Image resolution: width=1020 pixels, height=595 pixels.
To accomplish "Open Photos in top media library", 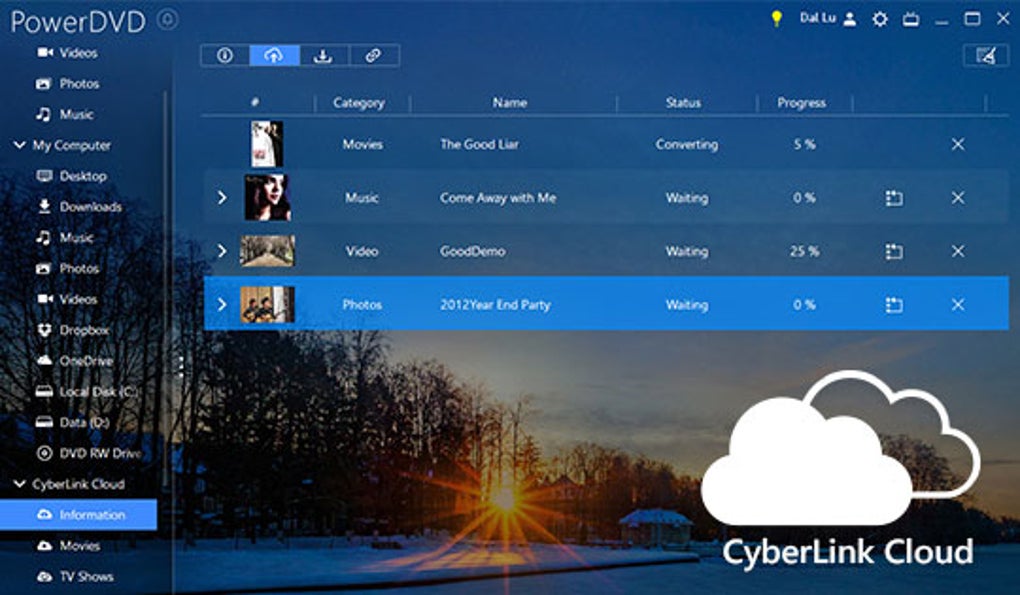I will tap(67, 84).
